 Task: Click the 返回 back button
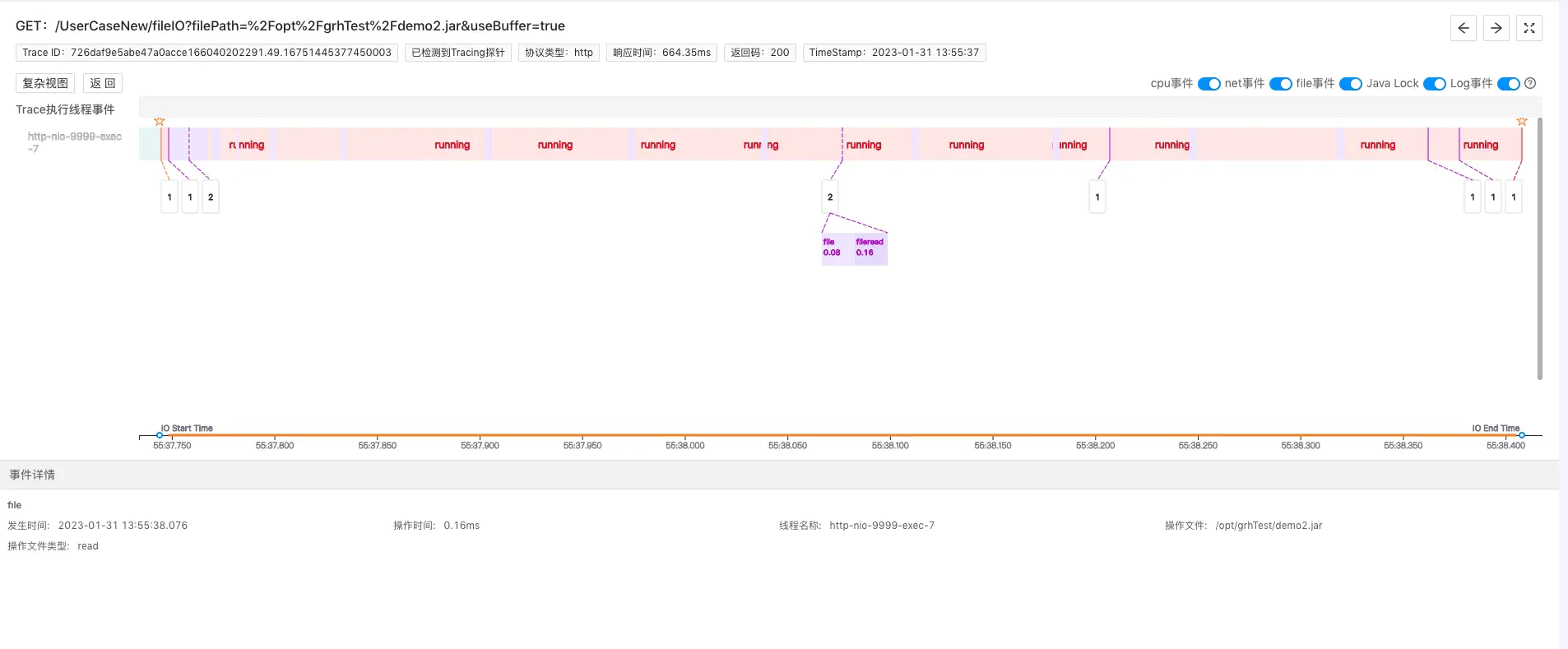[103, 83]
